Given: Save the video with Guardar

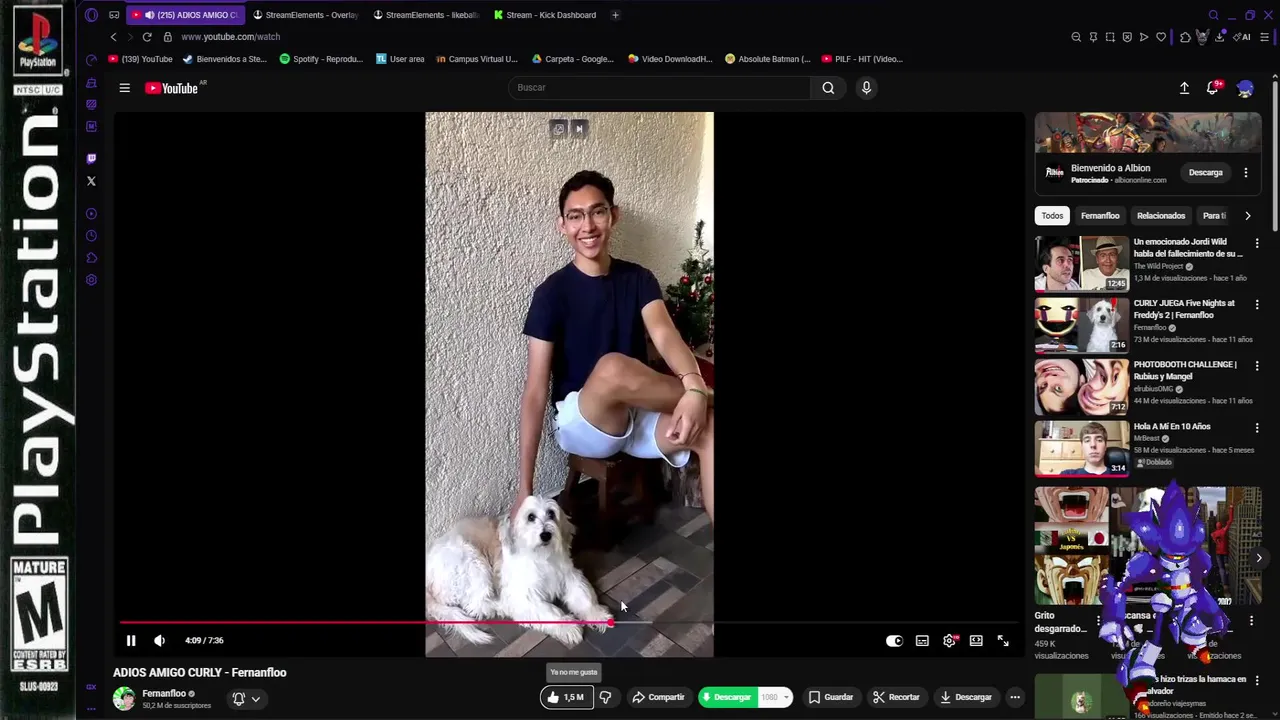Looking at the screenshot, I should coord(830,697).
